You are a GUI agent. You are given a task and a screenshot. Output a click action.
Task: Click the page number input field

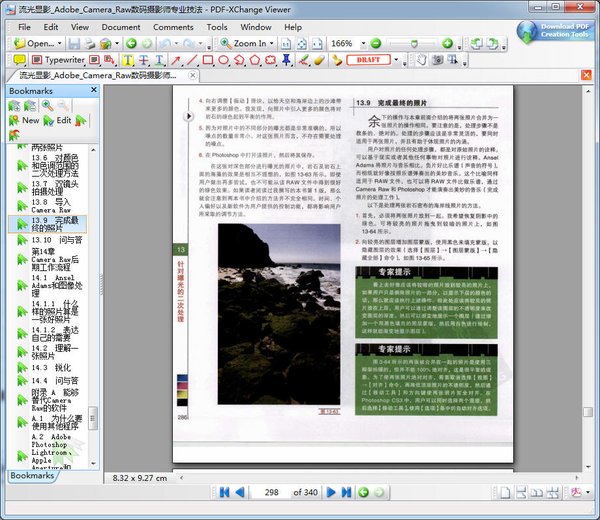(270, 493)
